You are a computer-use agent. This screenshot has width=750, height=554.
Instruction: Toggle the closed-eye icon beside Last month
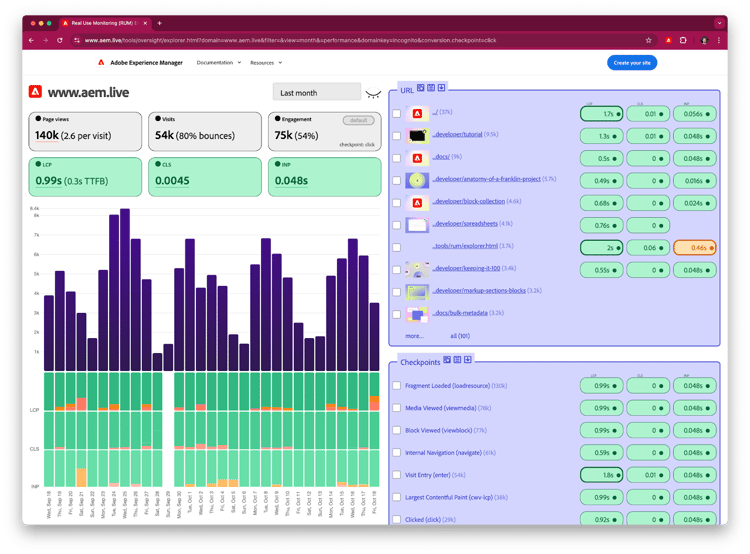pos(373,93)
